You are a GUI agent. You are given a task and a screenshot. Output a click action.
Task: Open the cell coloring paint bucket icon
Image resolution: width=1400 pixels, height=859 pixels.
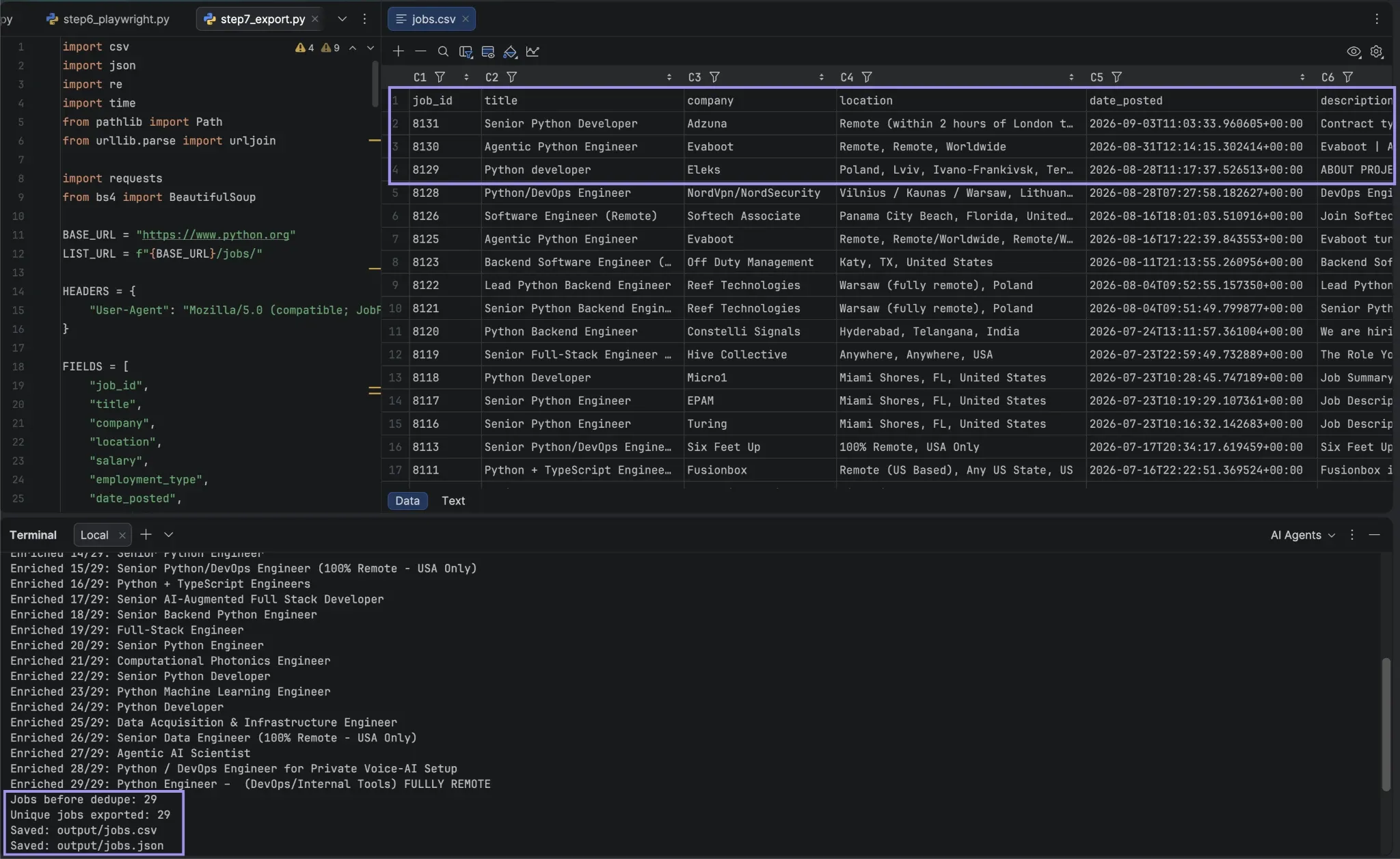pos(510,51)
